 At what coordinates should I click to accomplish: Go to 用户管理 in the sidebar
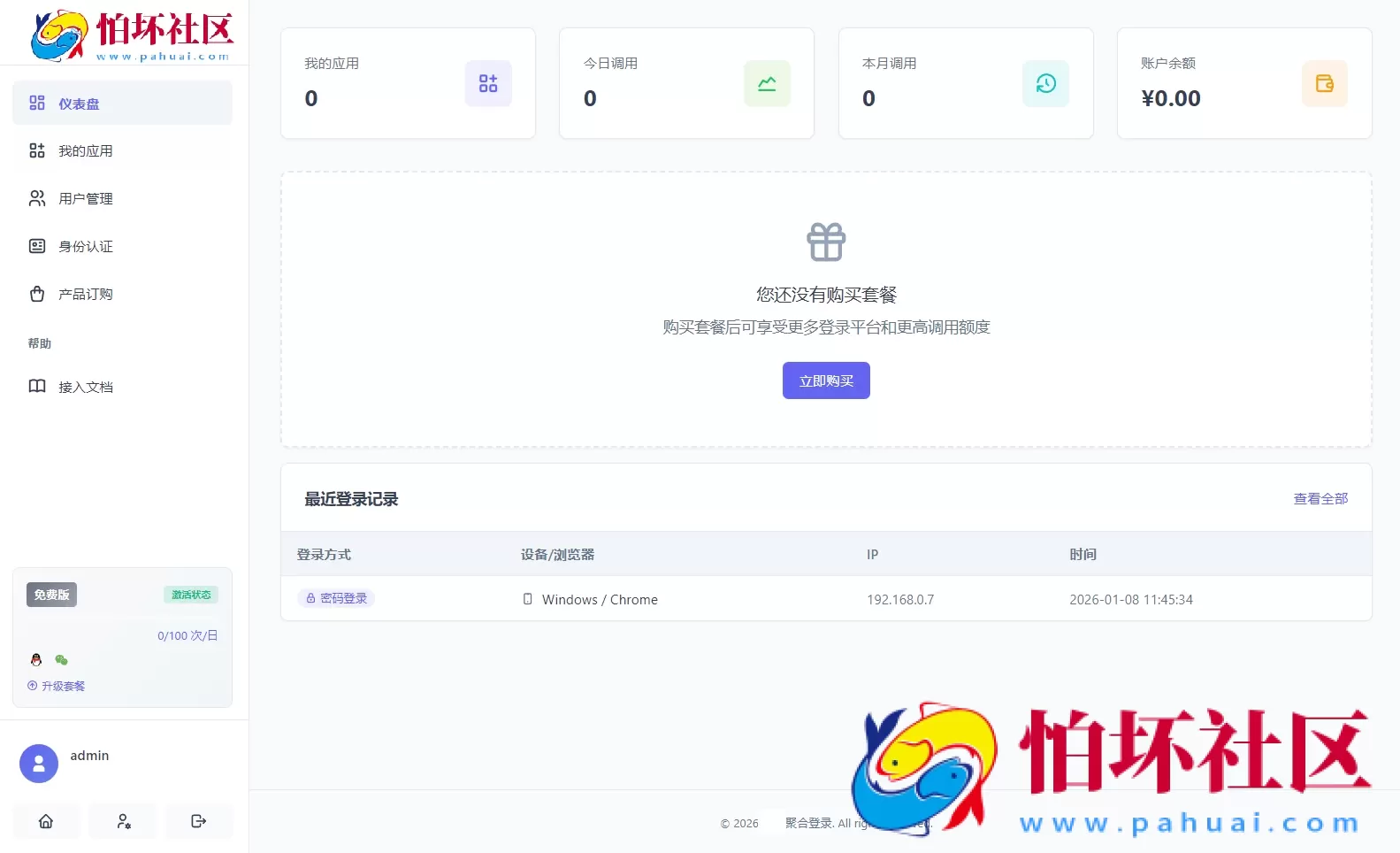coord(122,199)
